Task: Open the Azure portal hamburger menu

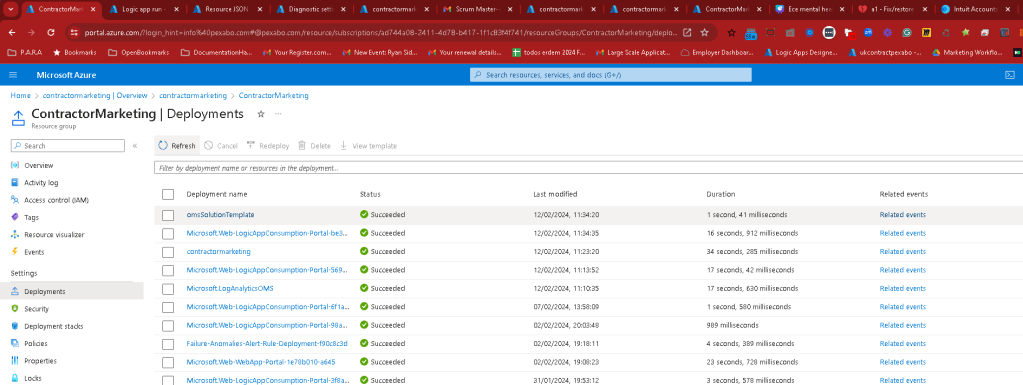Action: coord(13,75)
